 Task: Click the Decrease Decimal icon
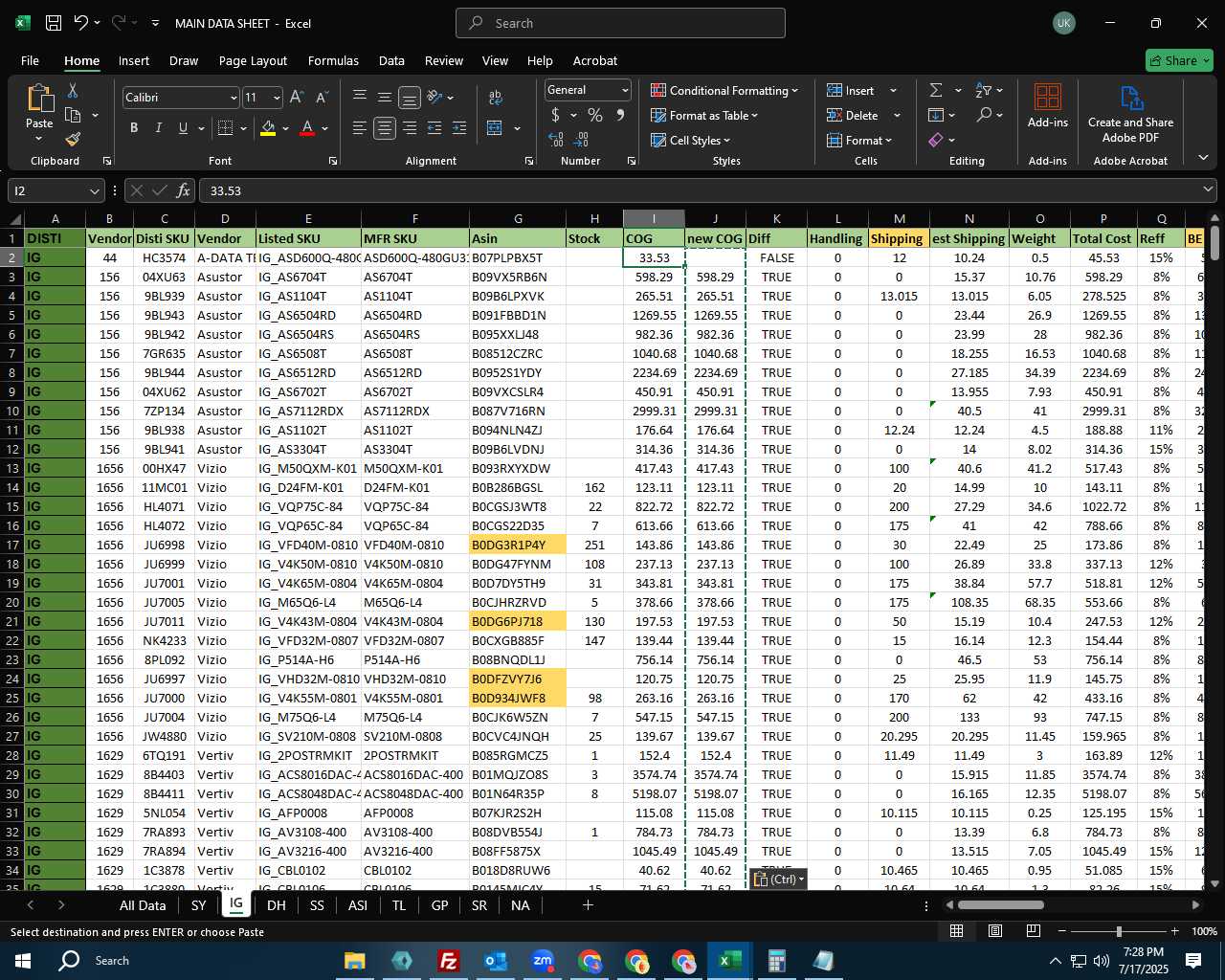pyautogui.click(x=581, y=140)
